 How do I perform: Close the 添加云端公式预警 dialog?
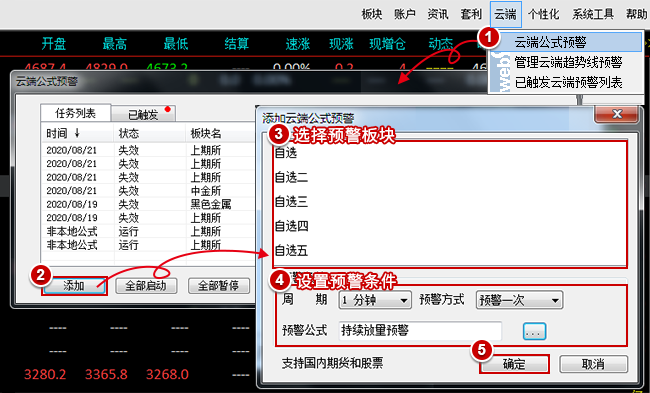pyautogui.click(x=616, y=114)
